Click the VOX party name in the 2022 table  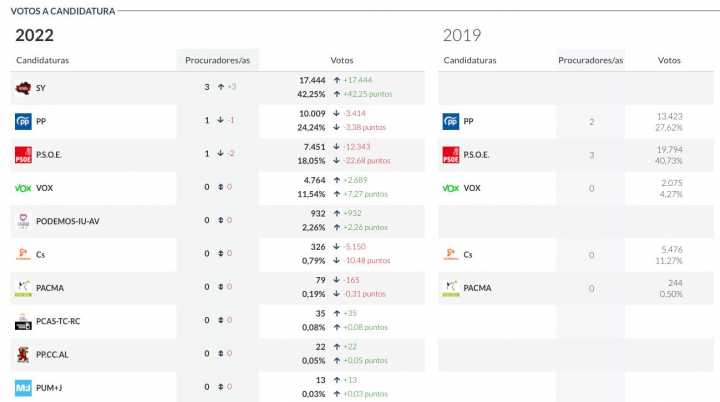click(44, 188)
